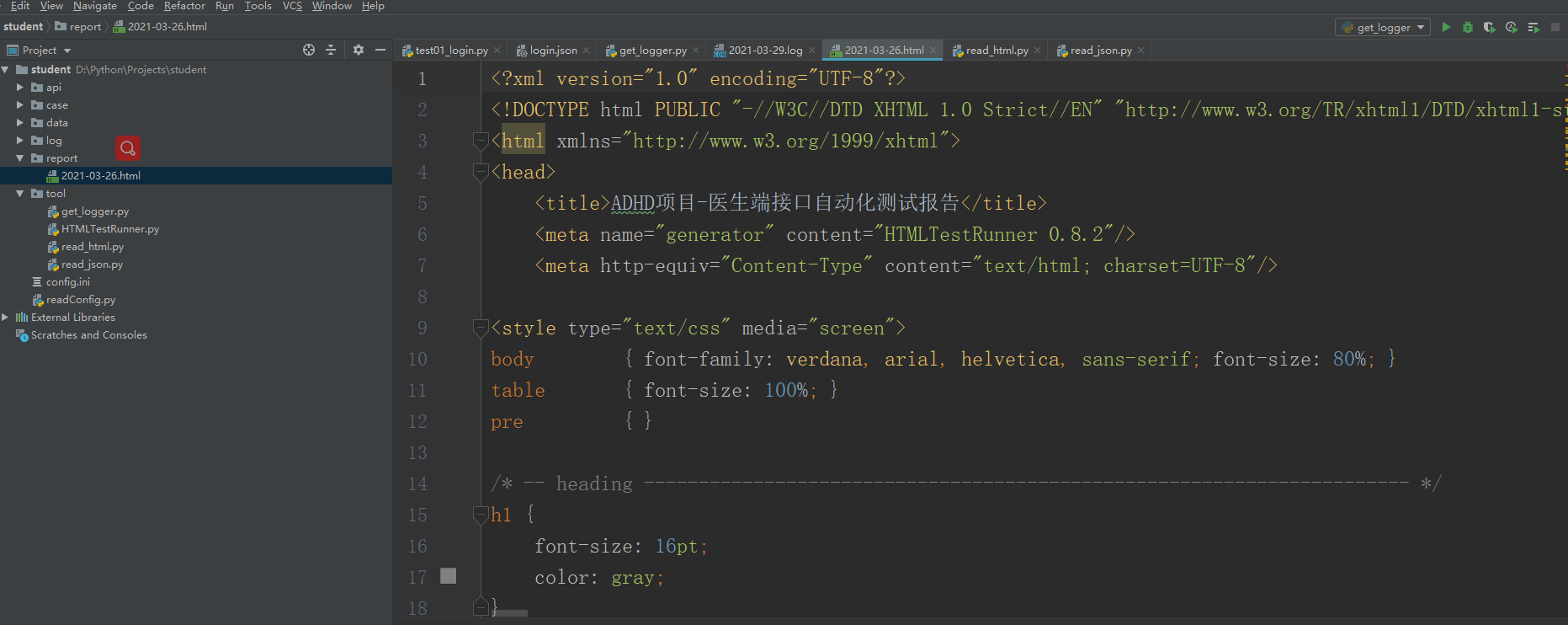The height and width of the screenshot is (625, 1568).
Task: Collapse all in Project panel
Action: (331, 50)
